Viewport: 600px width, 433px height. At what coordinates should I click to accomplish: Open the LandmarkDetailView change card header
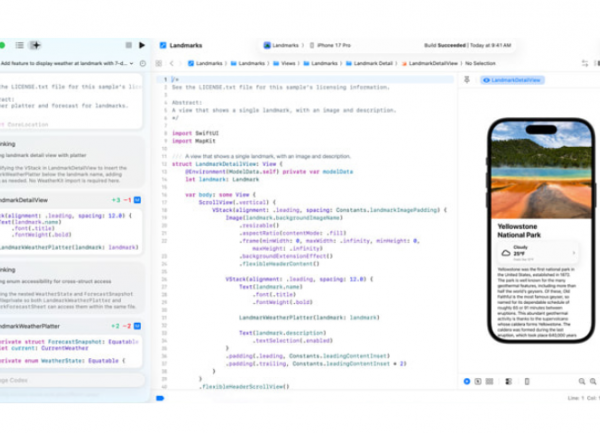click(71, 200)
